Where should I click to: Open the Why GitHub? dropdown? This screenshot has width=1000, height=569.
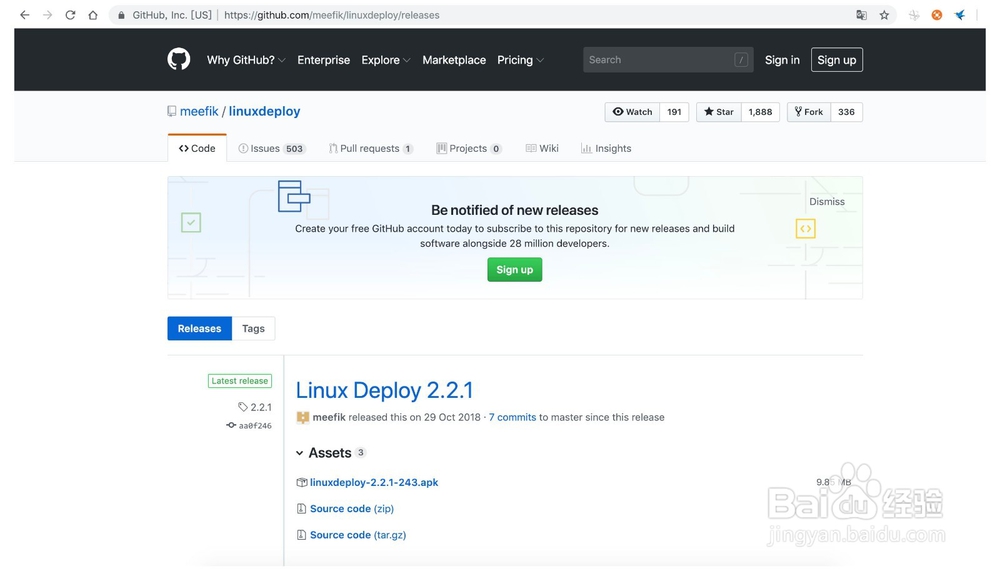[x=246, y=60]
